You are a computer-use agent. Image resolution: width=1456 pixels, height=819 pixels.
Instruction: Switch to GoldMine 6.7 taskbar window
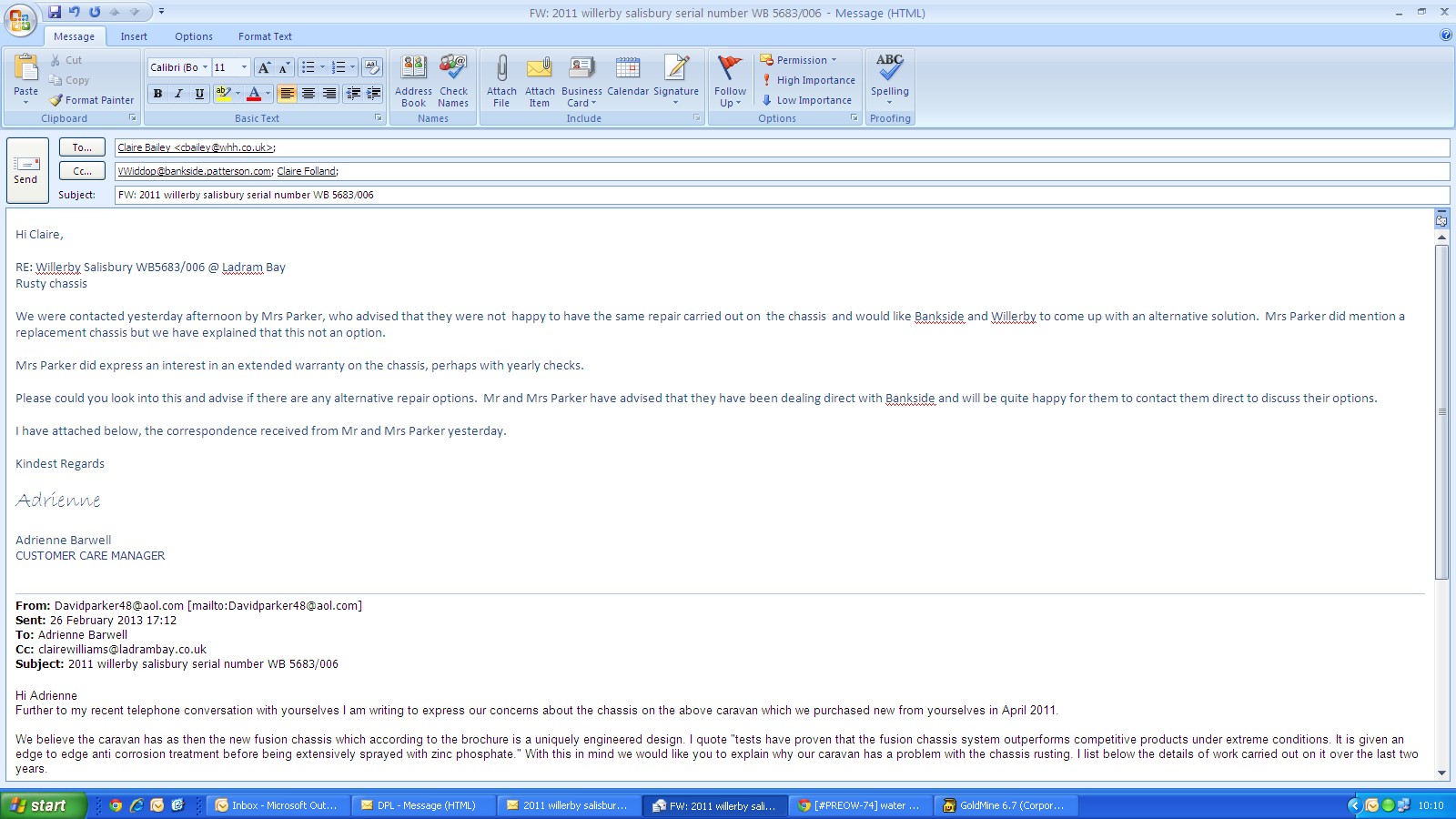(1006, 805)
